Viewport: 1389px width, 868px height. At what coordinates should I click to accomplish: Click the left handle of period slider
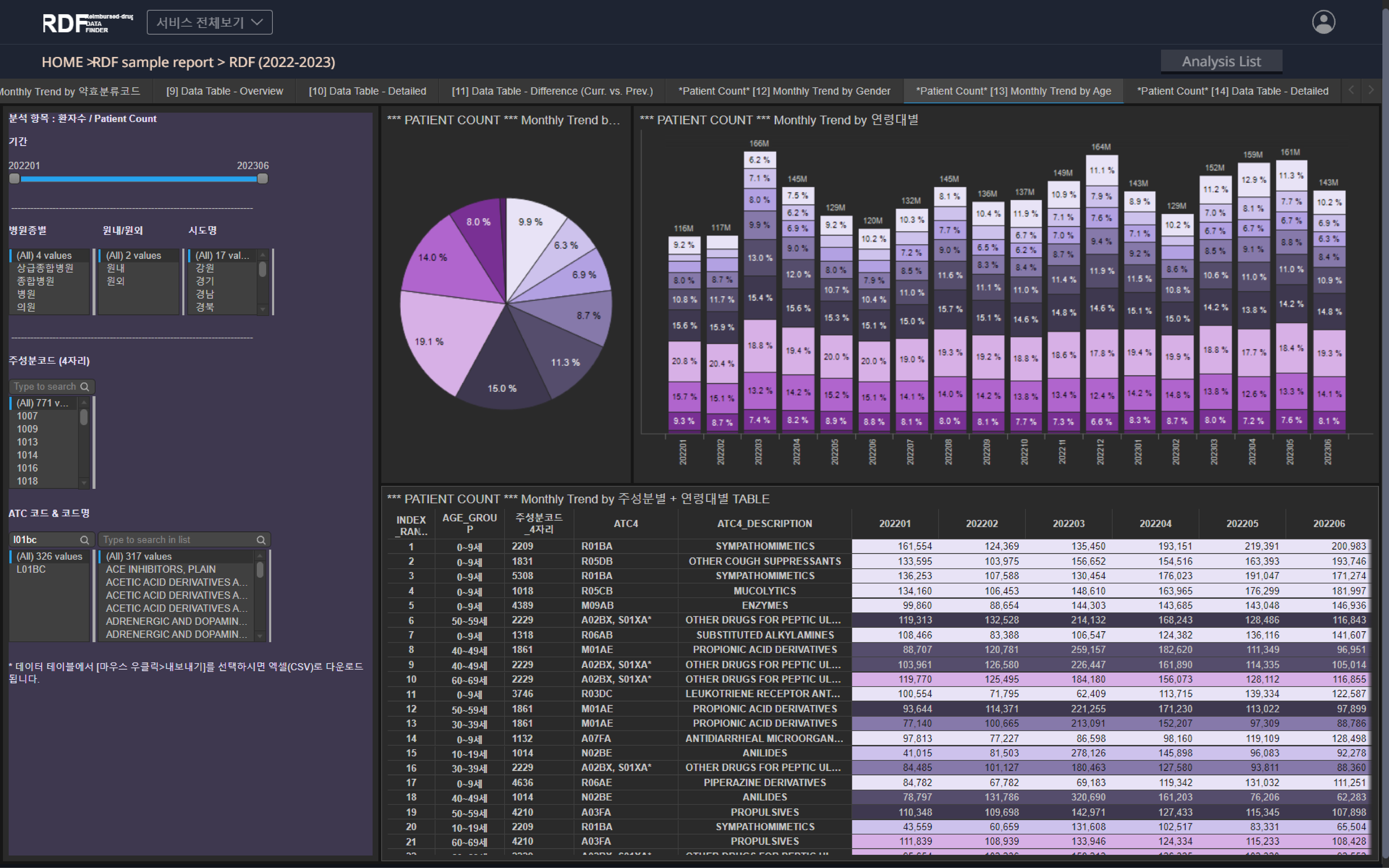coord(14,178)
